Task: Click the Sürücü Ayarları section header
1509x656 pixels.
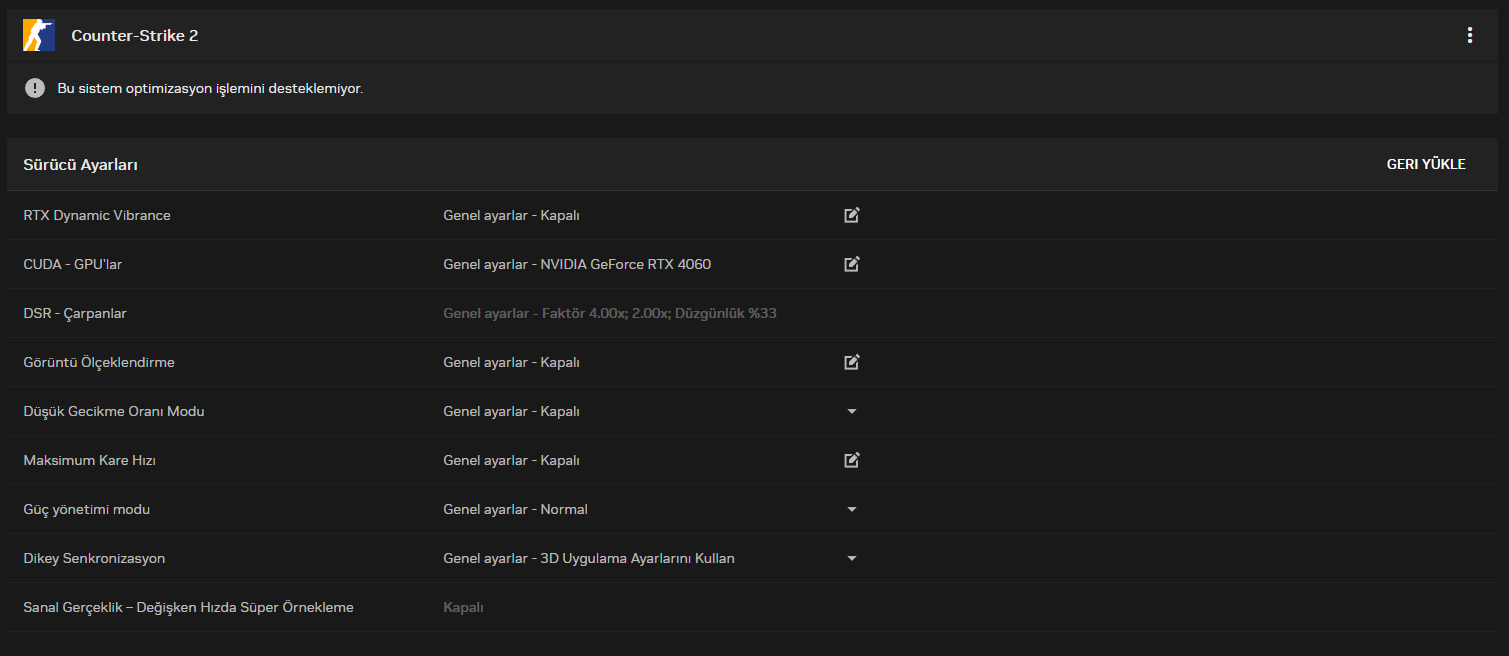Action: (x=81, y=164)
